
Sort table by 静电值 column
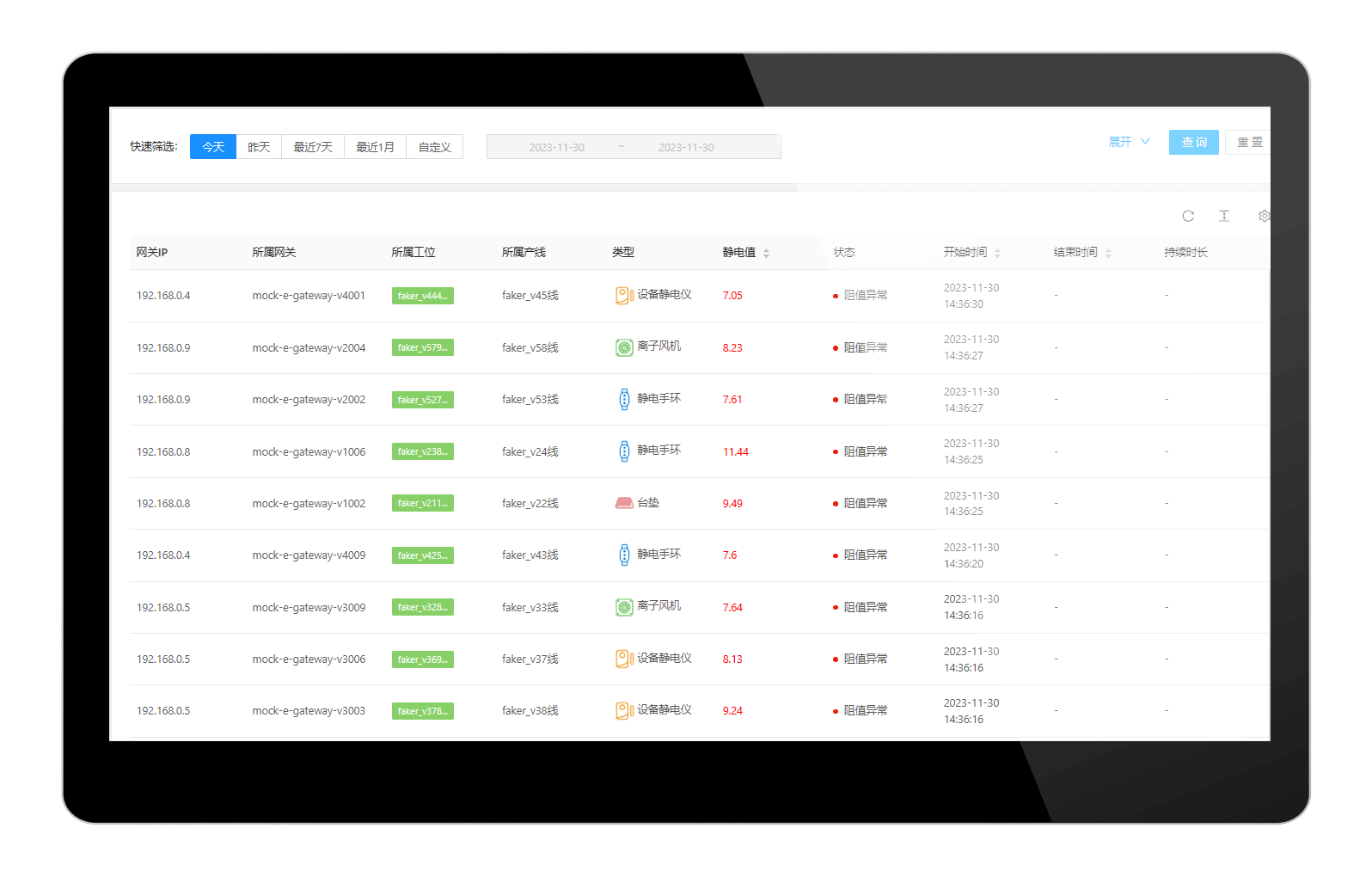[766, 253]
